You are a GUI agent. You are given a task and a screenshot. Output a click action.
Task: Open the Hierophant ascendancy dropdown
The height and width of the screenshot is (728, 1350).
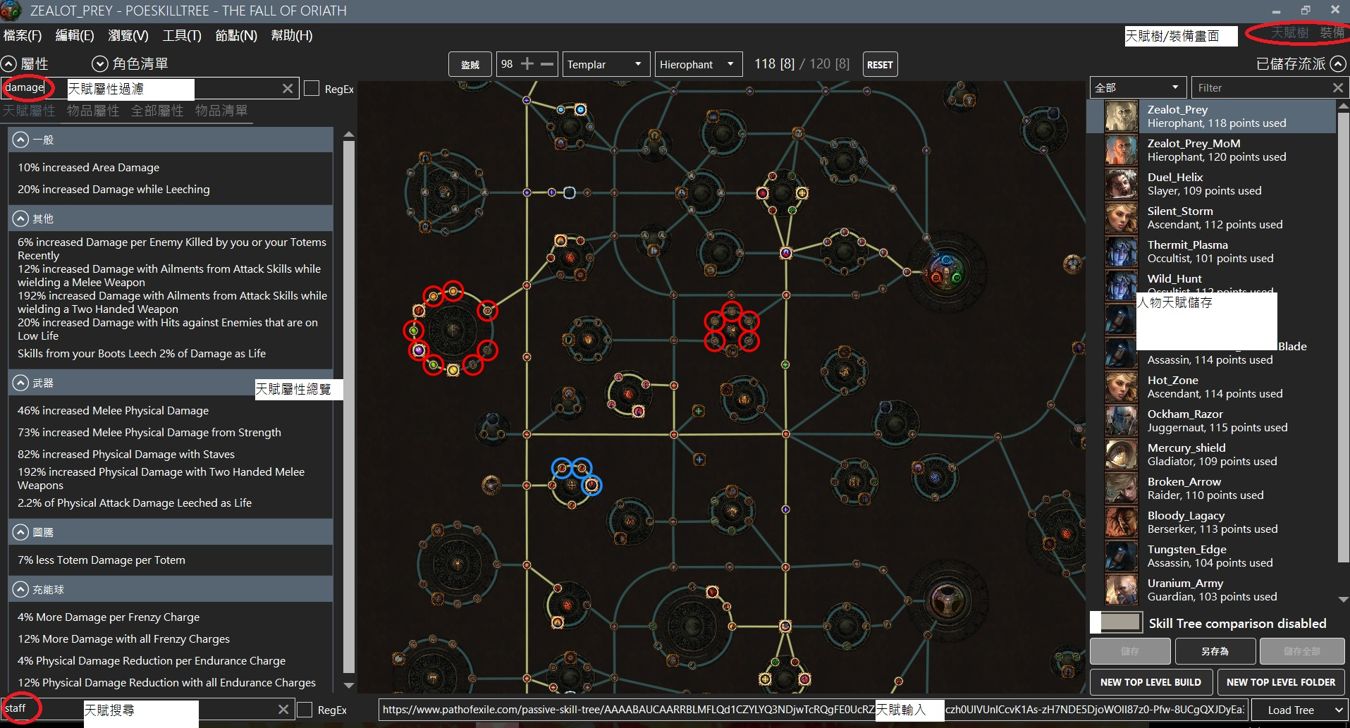[x=699, y=64]
